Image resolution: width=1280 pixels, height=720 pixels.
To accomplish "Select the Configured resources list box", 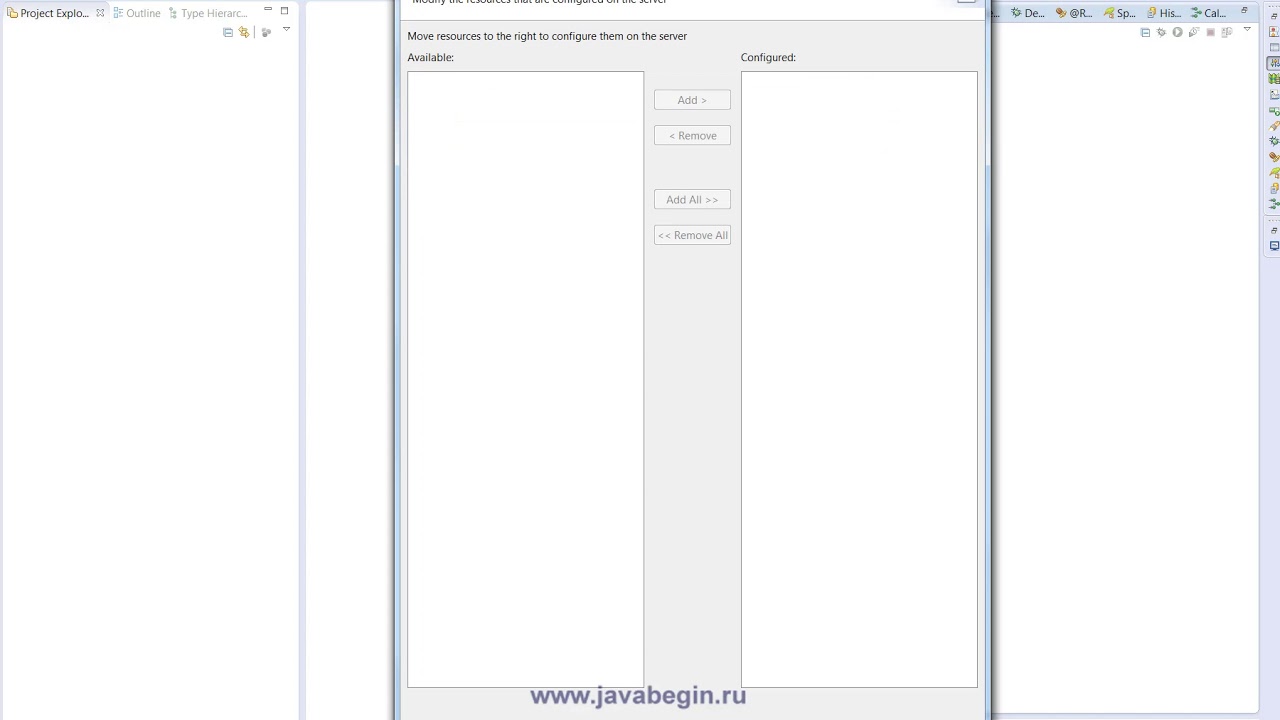I will [x=859, y=379].
